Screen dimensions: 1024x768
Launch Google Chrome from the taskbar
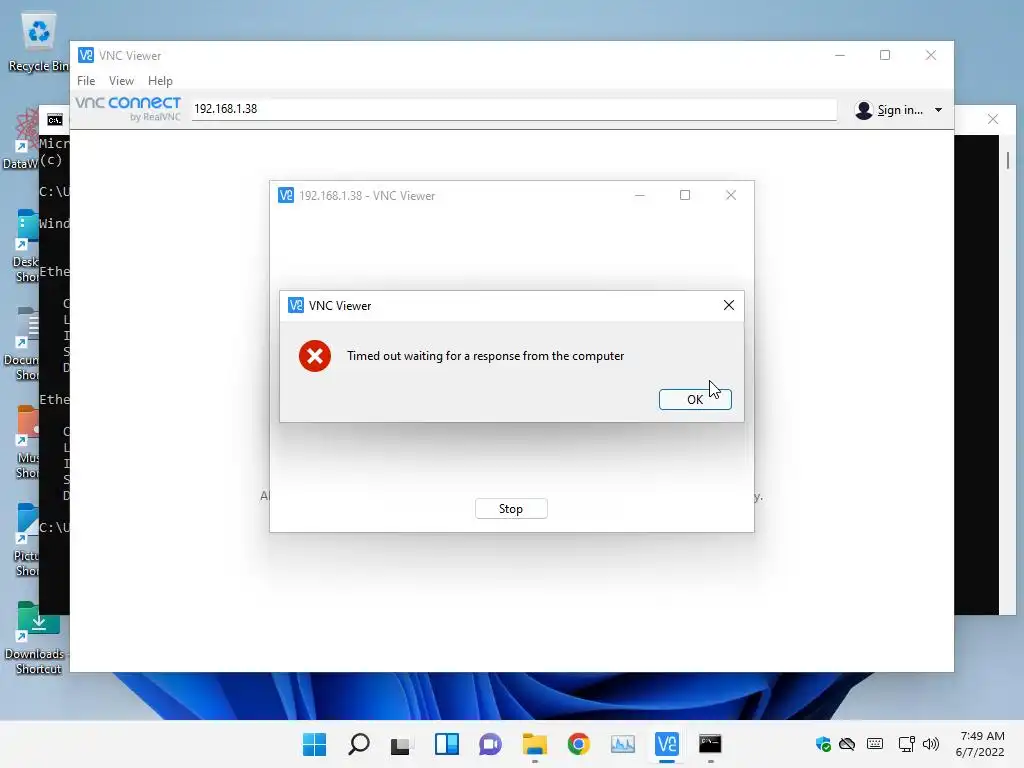pos(578,744)
